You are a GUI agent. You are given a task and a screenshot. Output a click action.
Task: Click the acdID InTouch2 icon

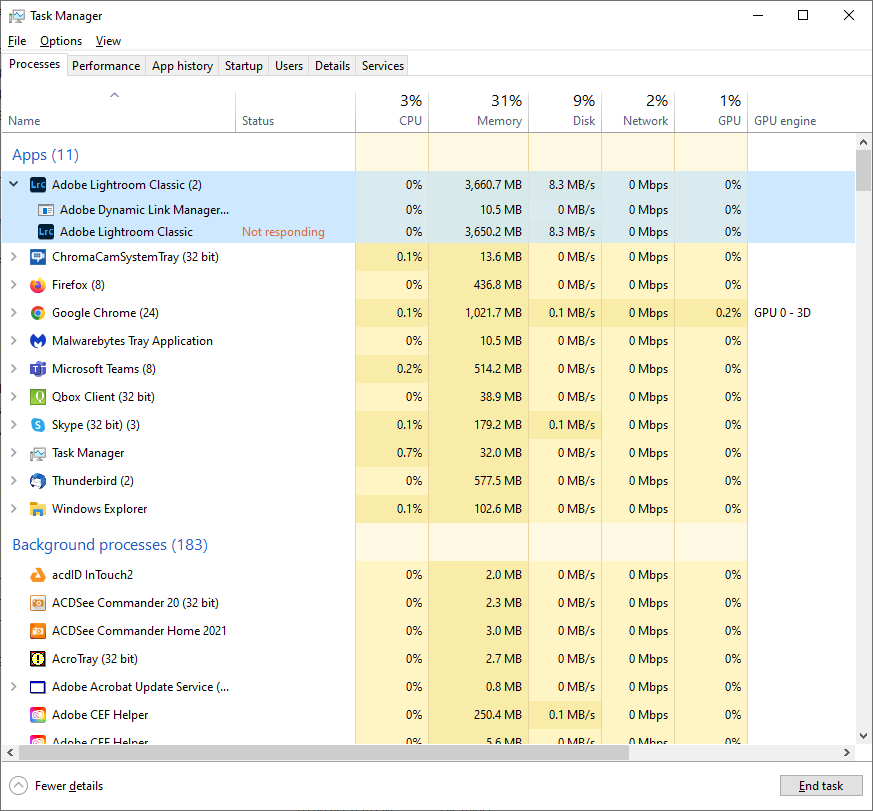(x=38, y=575)
